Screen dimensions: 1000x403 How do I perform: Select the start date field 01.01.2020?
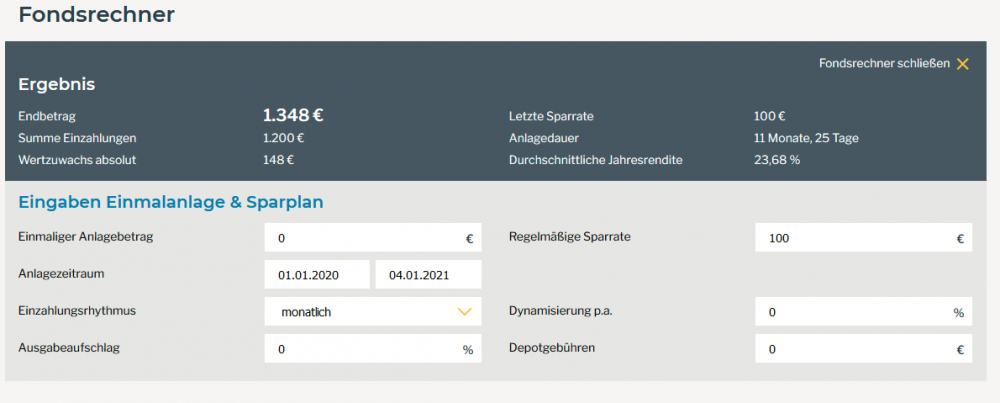pyautogui.click(x=318, y=275)
